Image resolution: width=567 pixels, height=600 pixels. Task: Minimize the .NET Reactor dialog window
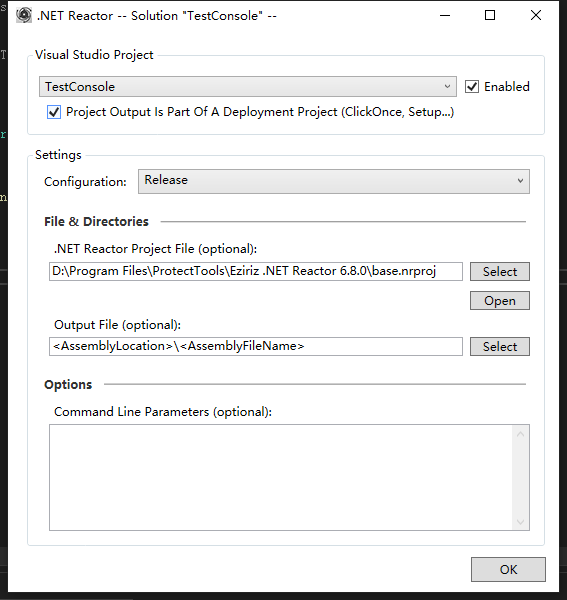tap(445, 15)
